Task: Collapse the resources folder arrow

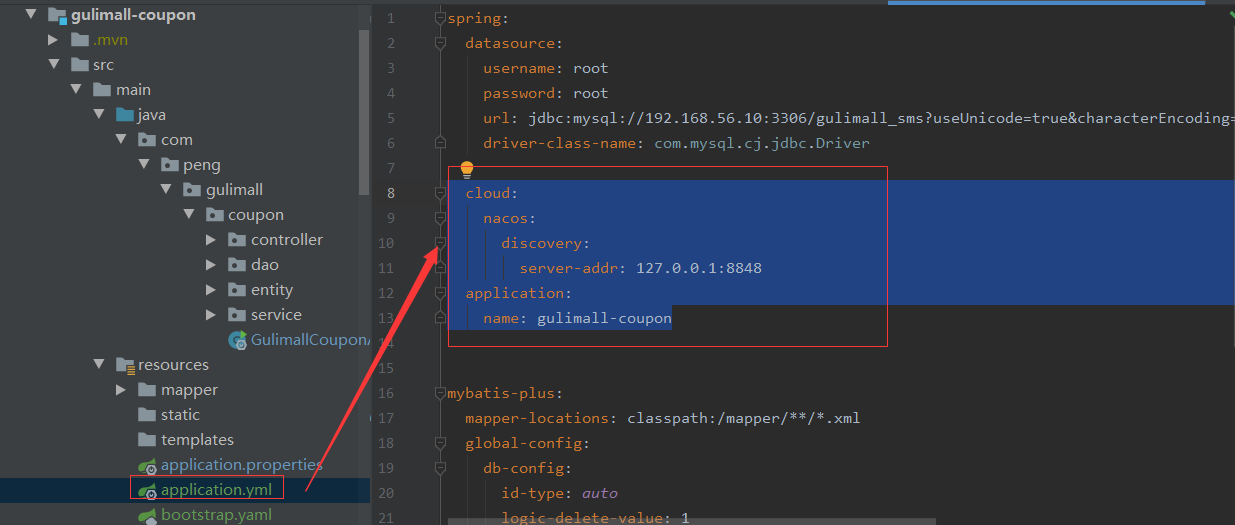Action: (x=99, y=365)
